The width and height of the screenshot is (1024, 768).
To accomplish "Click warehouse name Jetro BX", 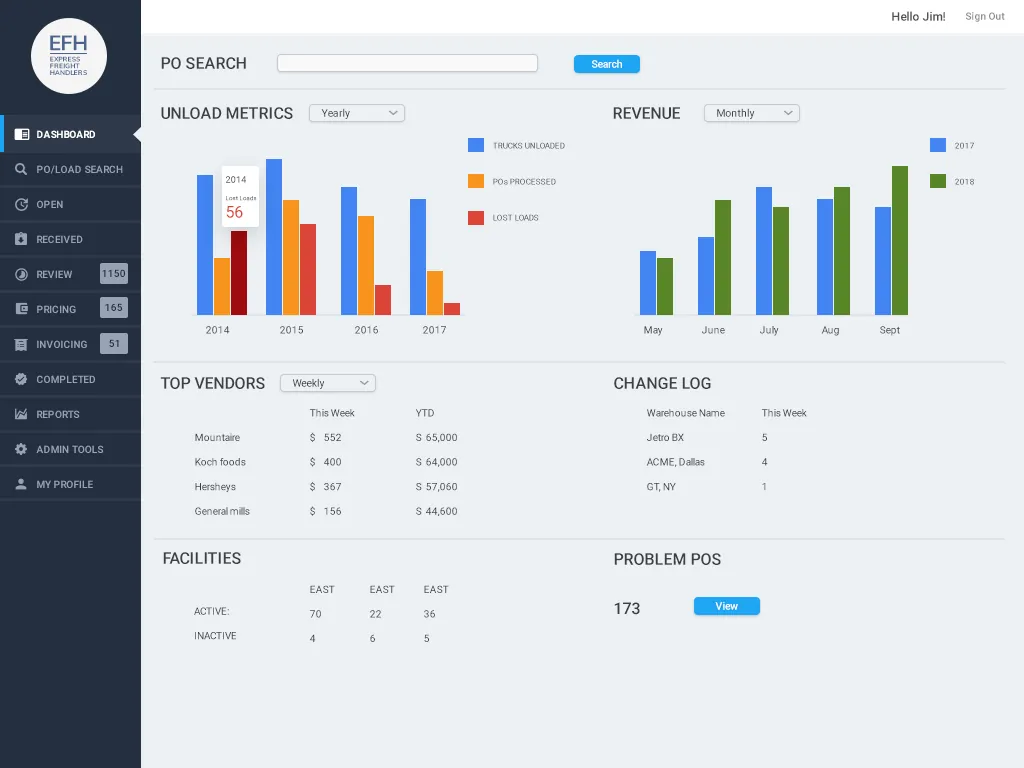I will [x=665, y=438].
